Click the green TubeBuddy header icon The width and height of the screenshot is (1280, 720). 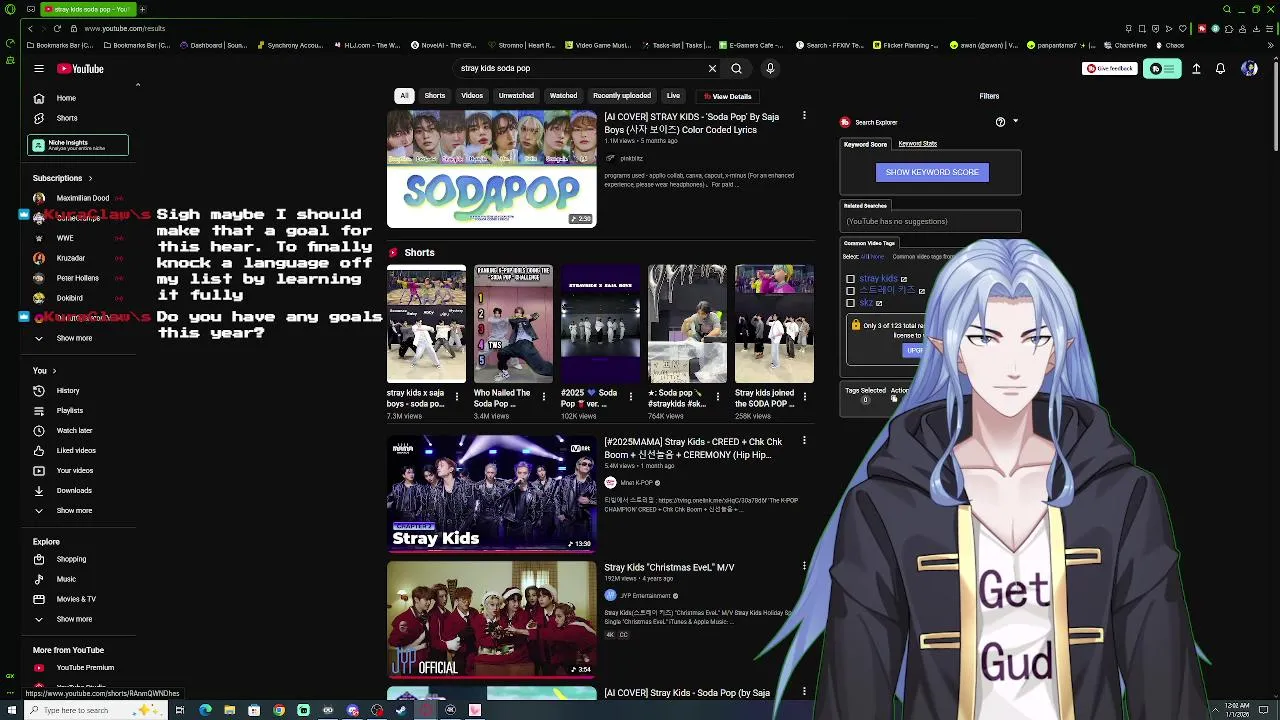pyautogui.click(x=1162, y=69)
